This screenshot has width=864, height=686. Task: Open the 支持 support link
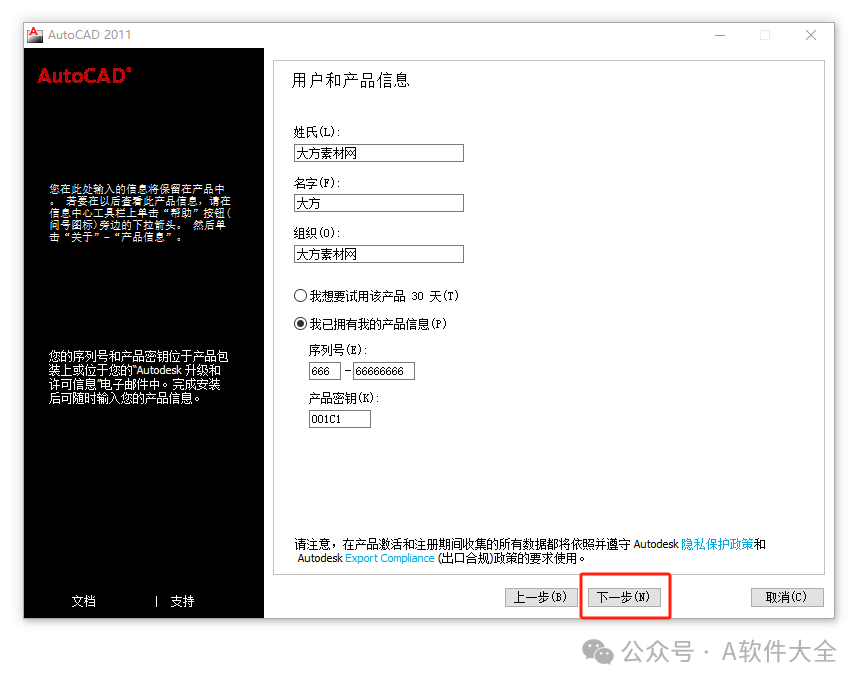[x=182, y=601]
